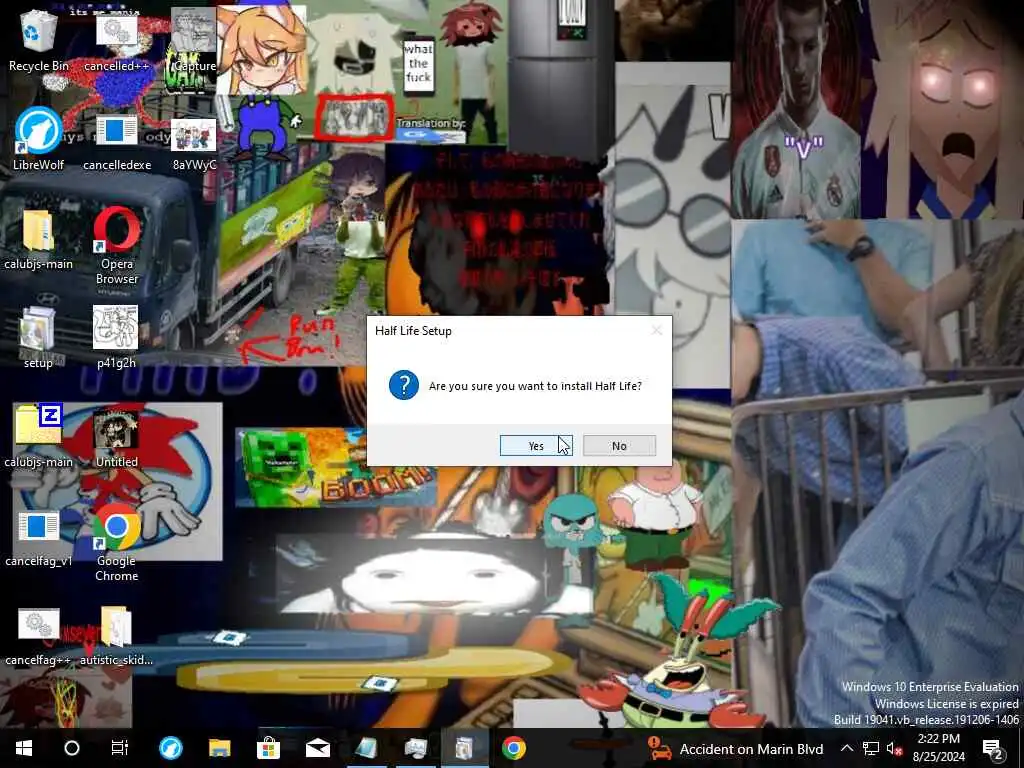
Task: Close the Half Life Setup dialog
Action: coord(656,330)
